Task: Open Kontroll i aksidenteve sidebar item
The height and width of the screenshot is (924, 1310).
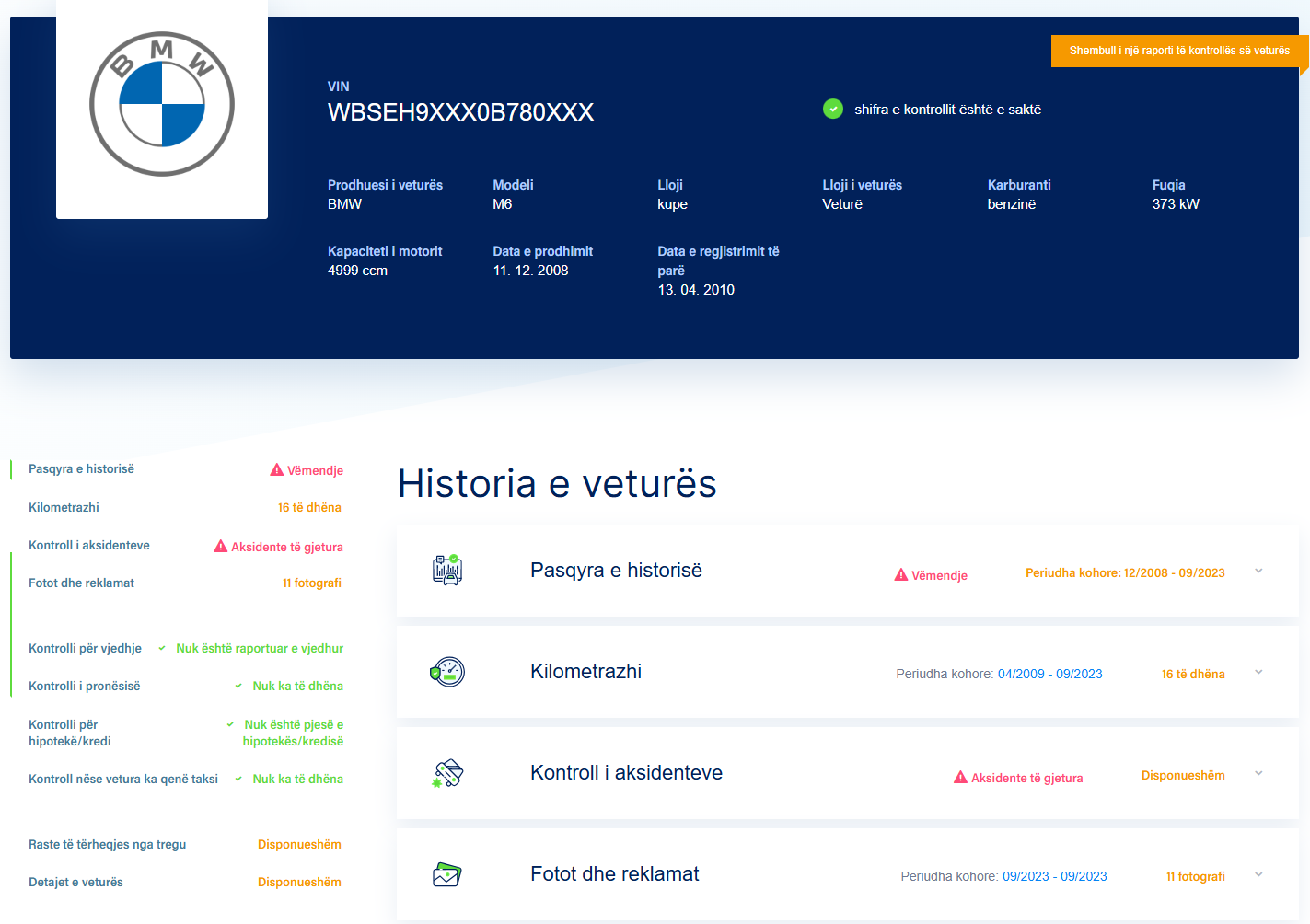Action: (x=89, y=546)
